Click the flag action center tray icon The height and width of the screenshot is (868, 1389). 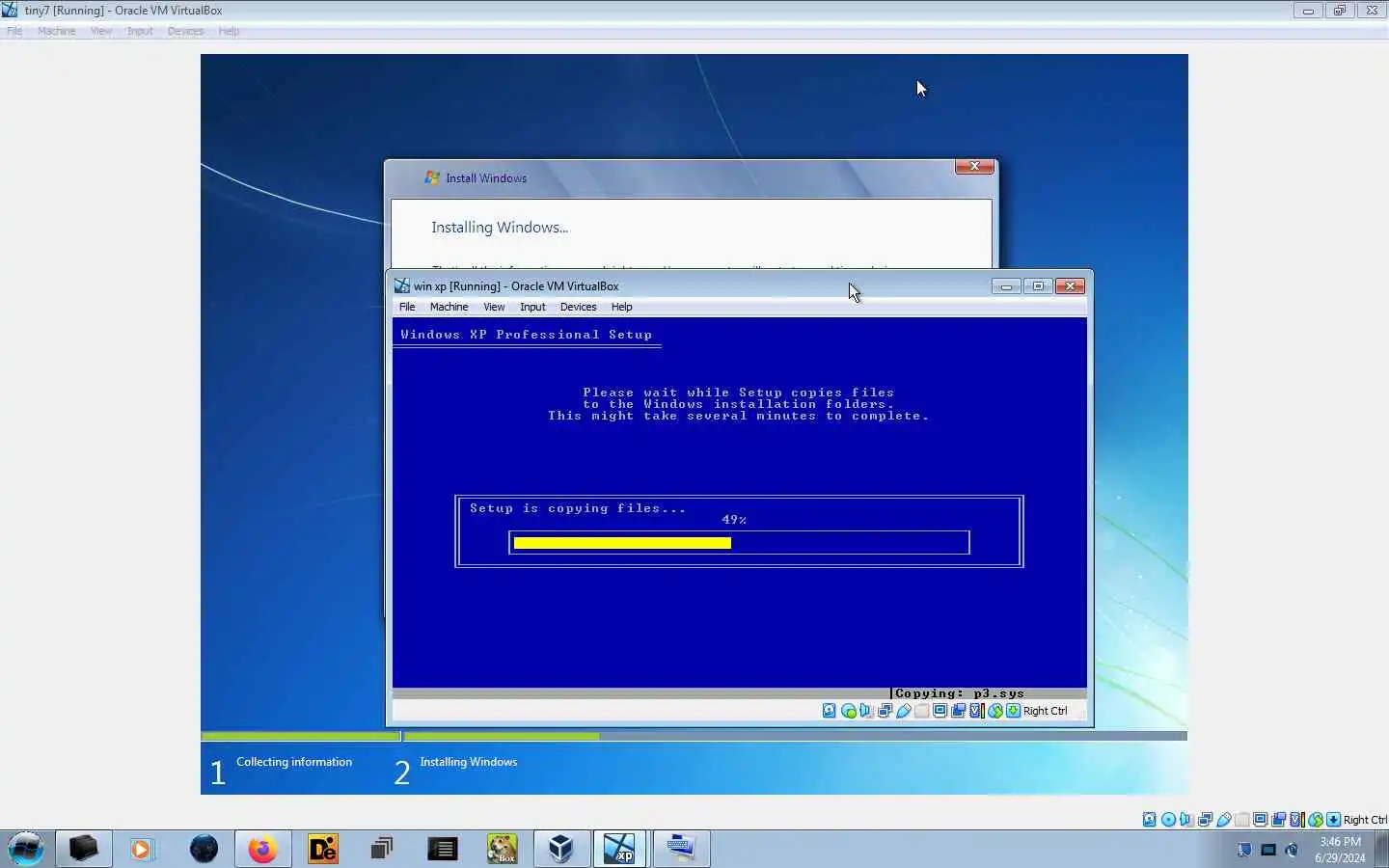(x=1244, y=850)
